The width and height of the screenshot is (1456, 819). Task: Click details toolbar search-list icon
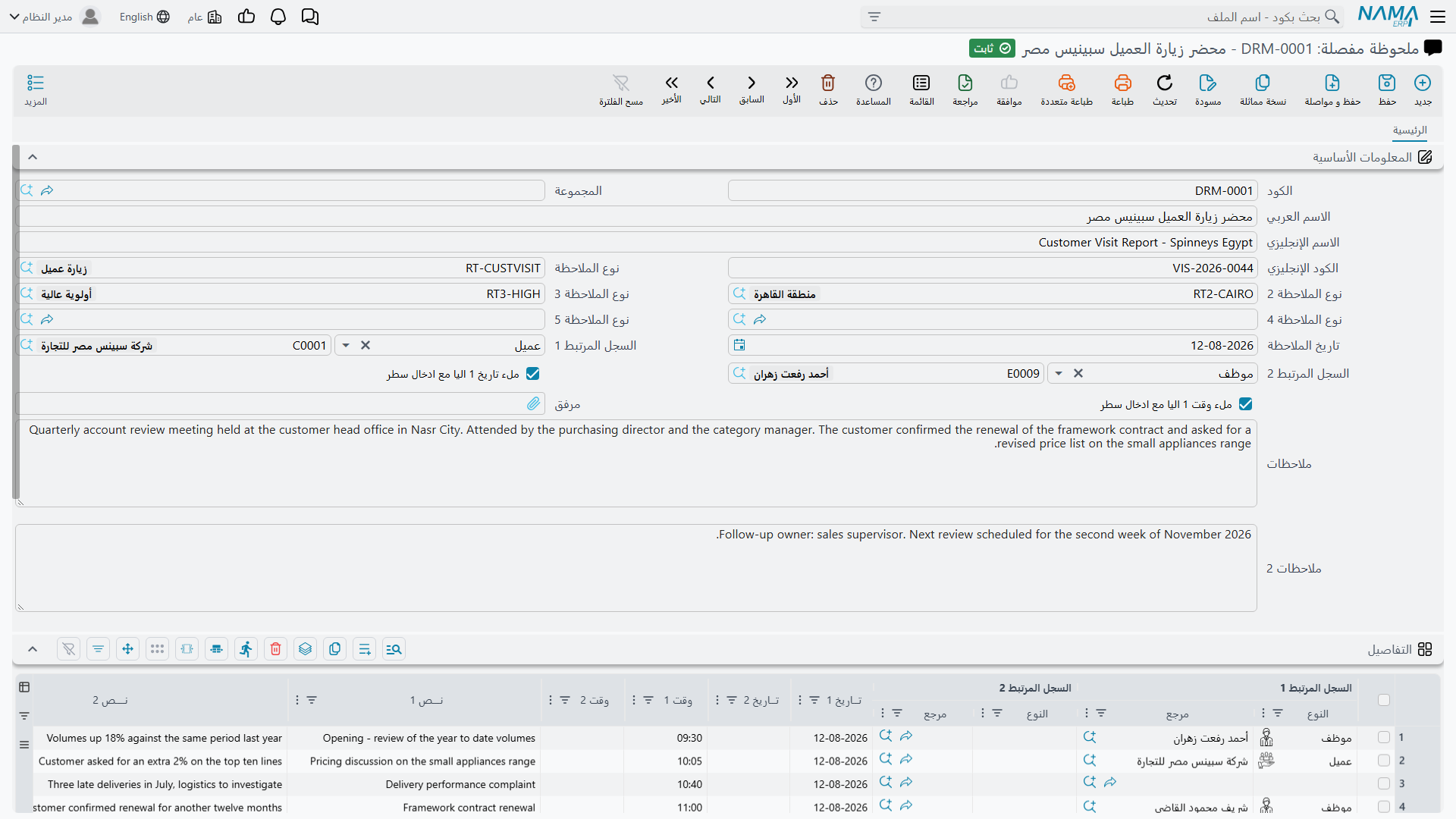coord(394,649)
